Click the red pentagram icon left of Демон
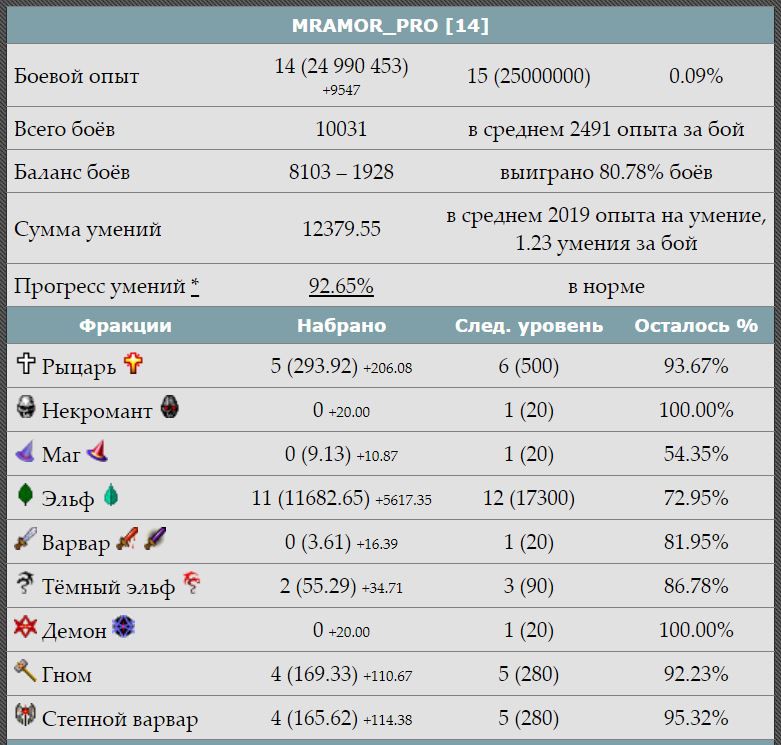 coord(26,628)
